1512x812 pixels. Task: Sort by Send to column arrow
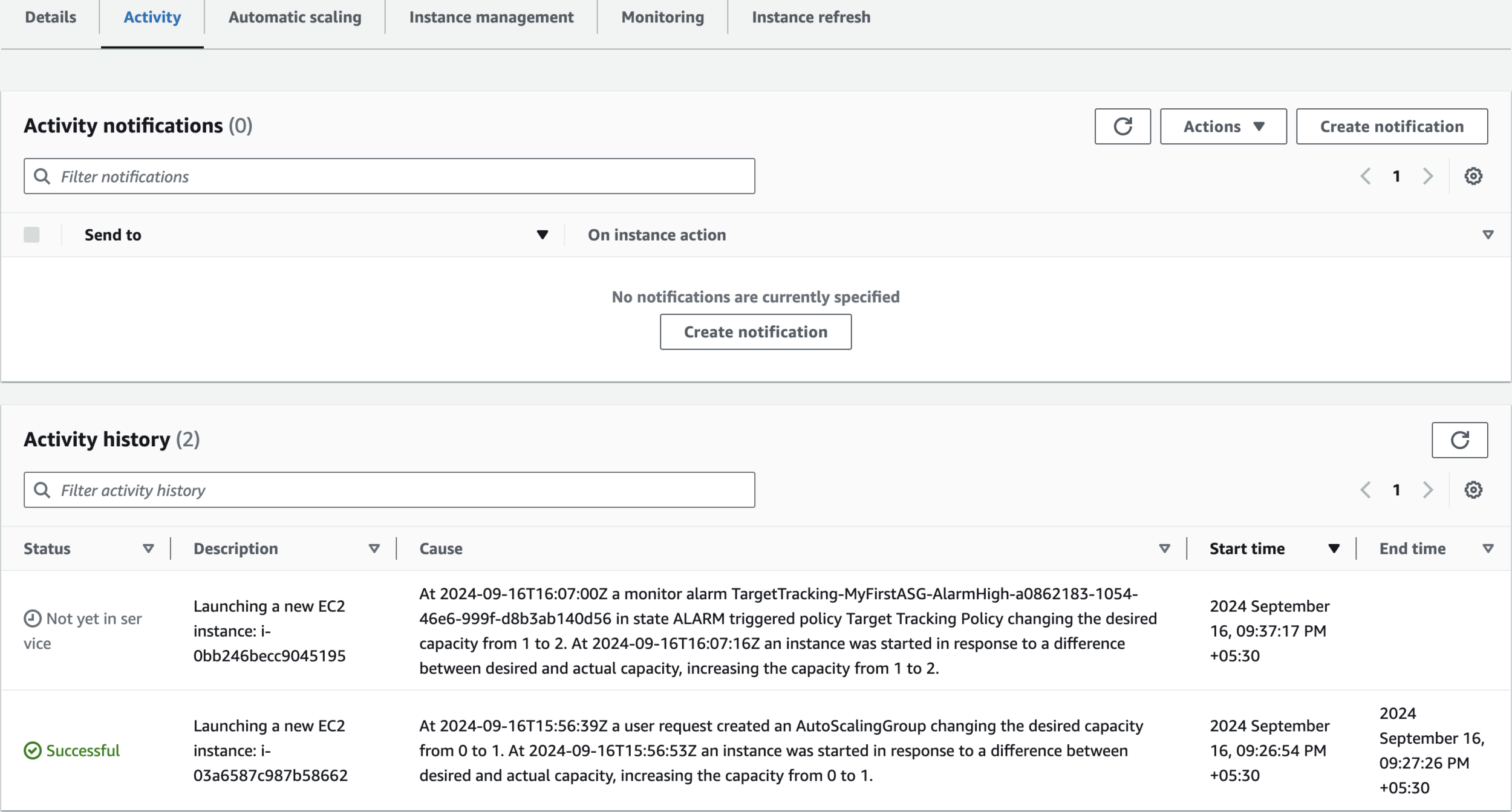[x=542, y=235]
